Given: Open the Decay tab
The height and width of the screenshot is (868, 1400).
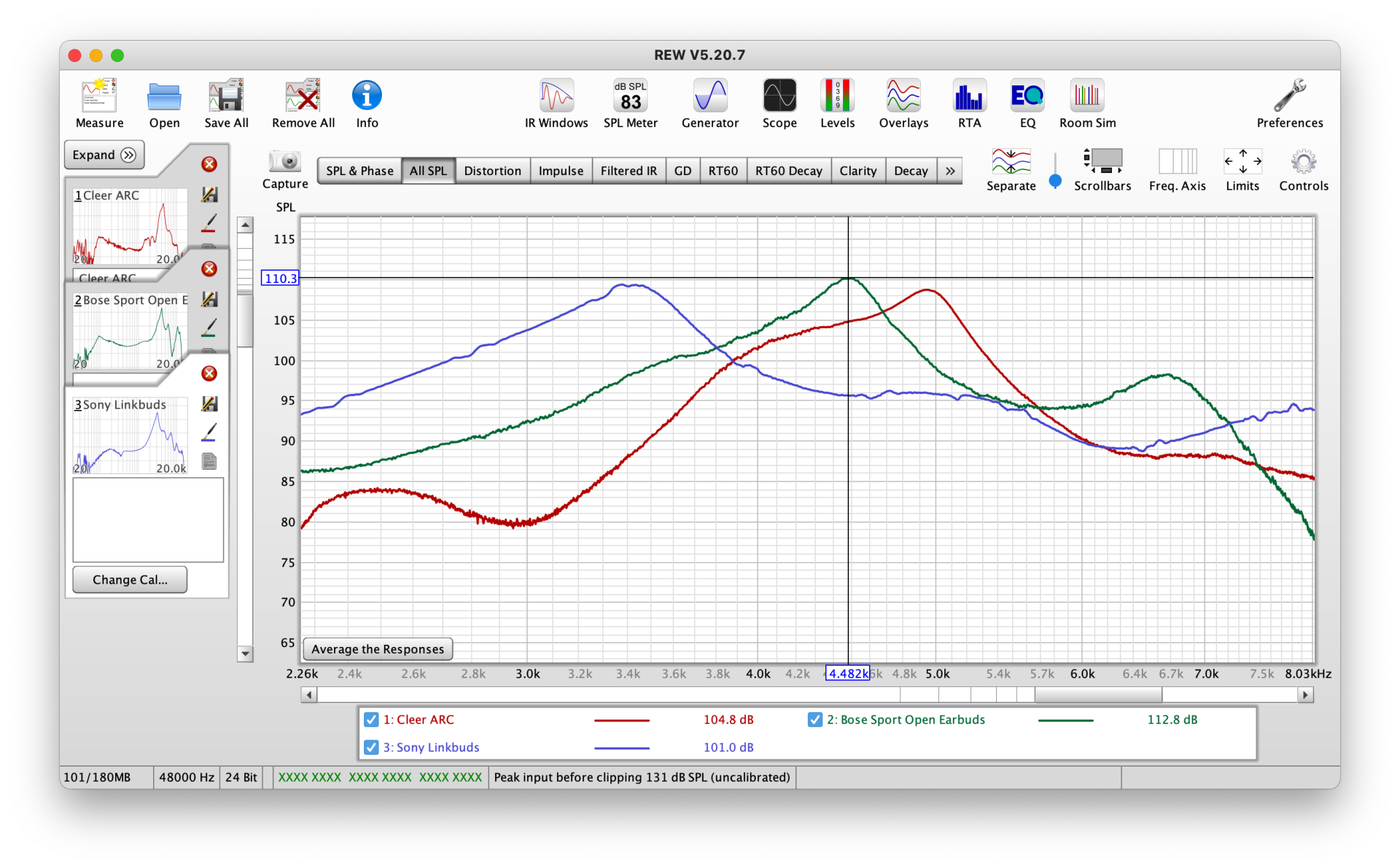Looking at the screenshot, I should pos(911,171).
